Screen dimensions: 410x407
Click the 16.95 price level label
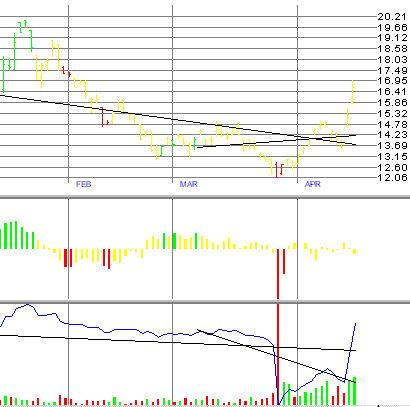click(392, 81)
